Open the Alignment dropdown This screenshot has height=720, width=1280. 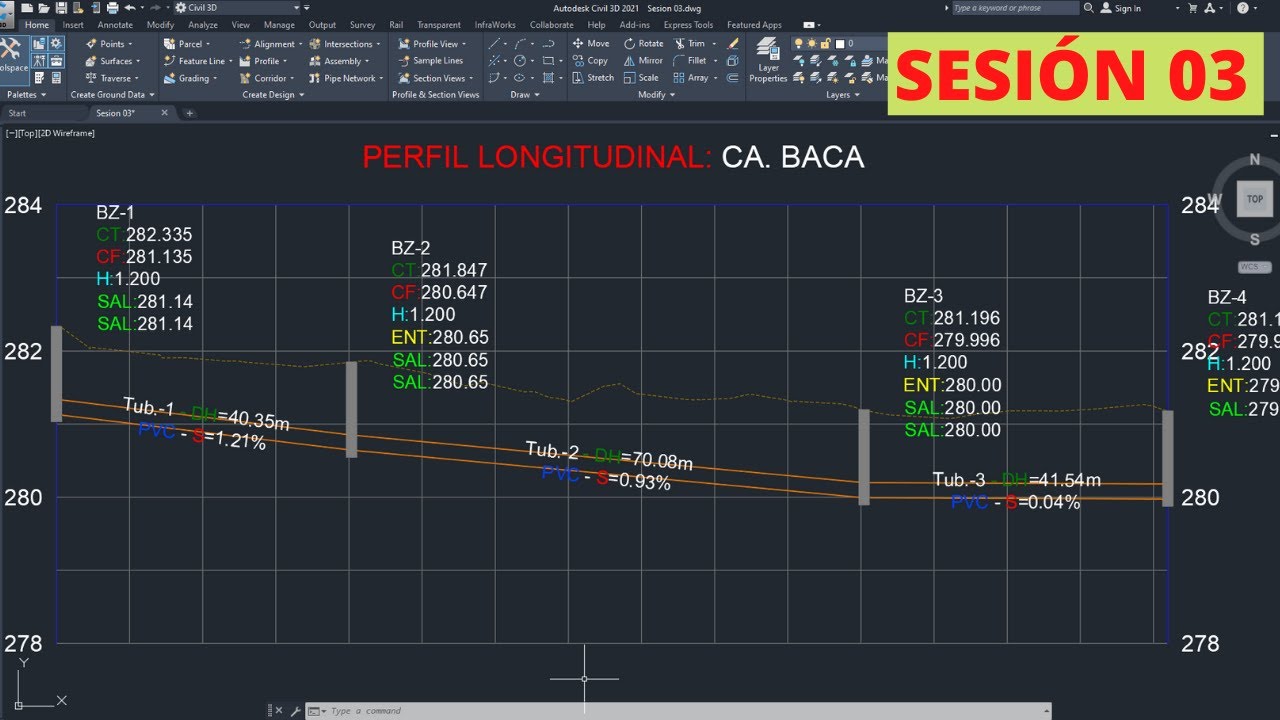(270, 44)
